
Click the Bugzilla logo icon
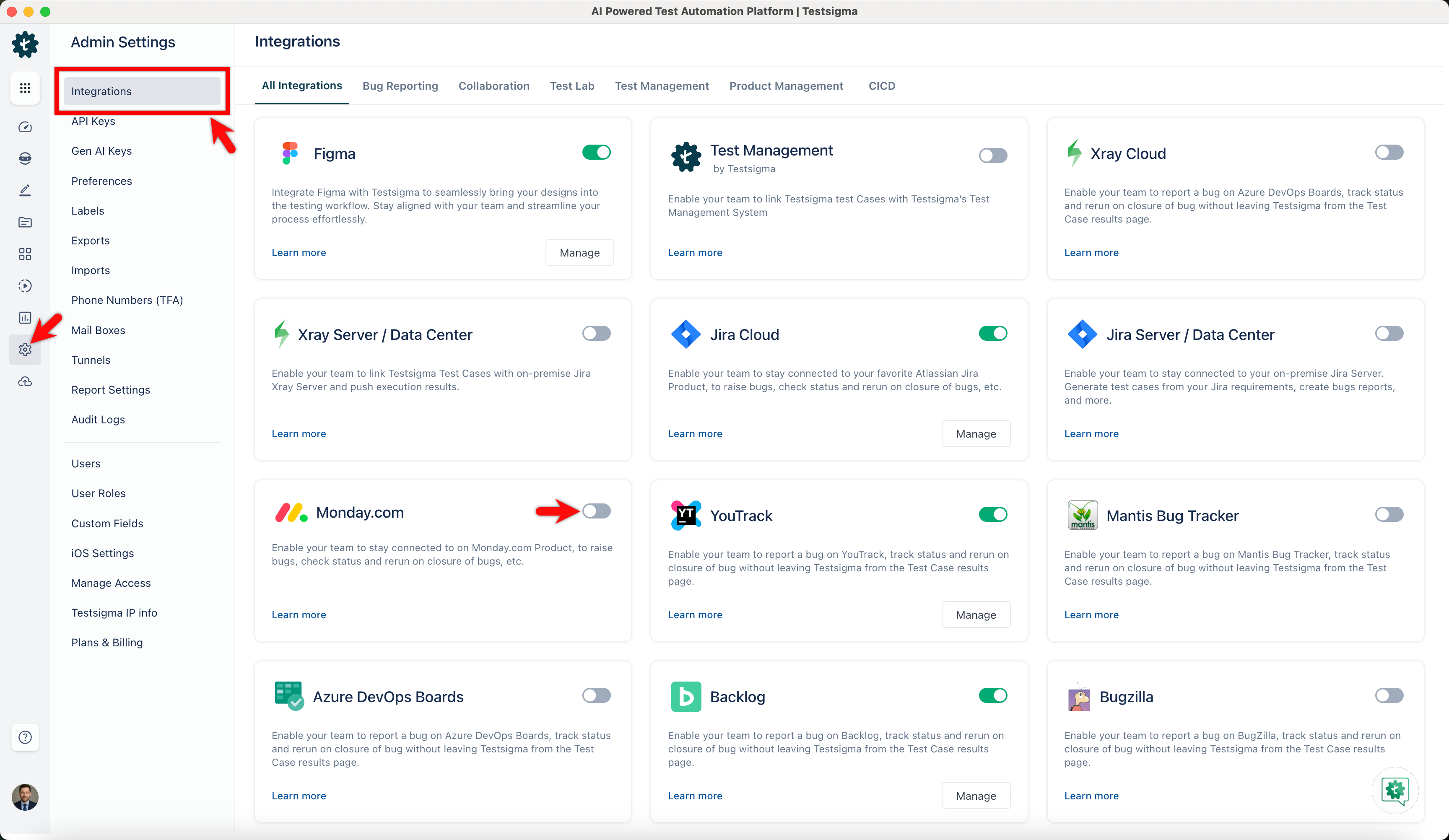click(x=1079, y=696)
